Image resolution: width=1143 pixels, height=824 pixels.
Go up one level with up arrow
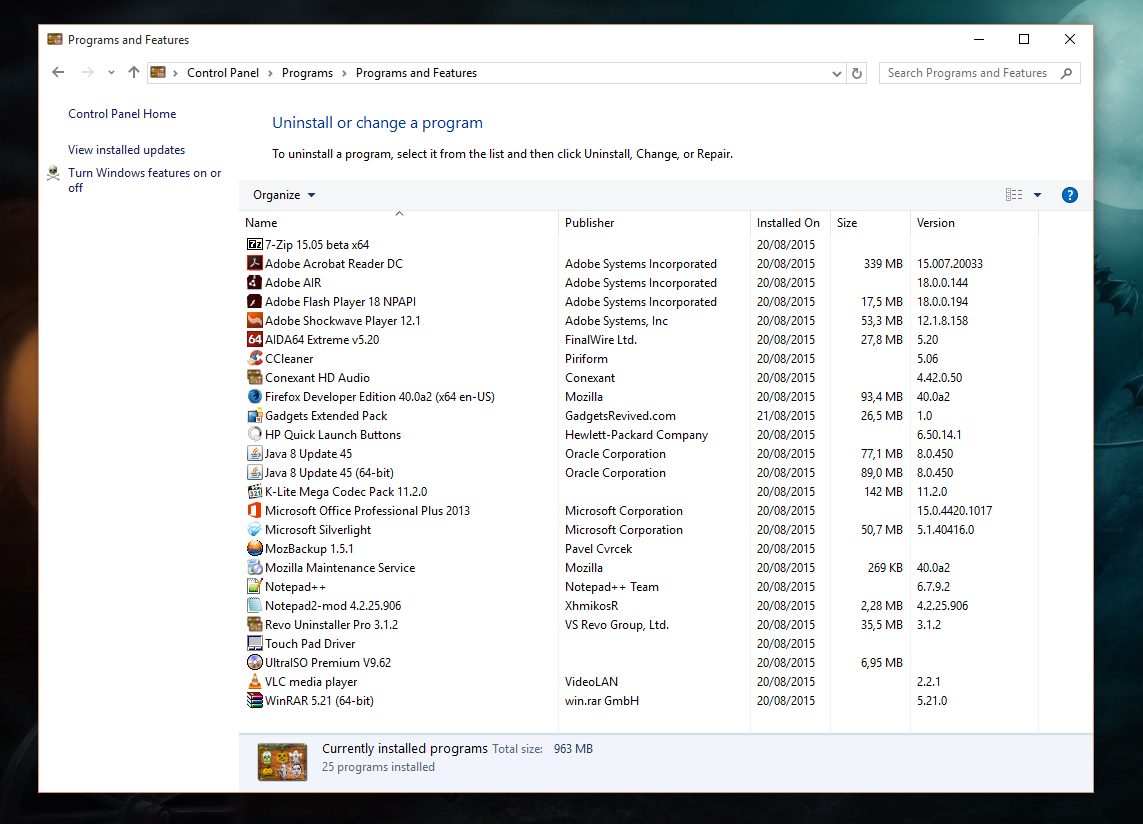[x=133, y=72]
